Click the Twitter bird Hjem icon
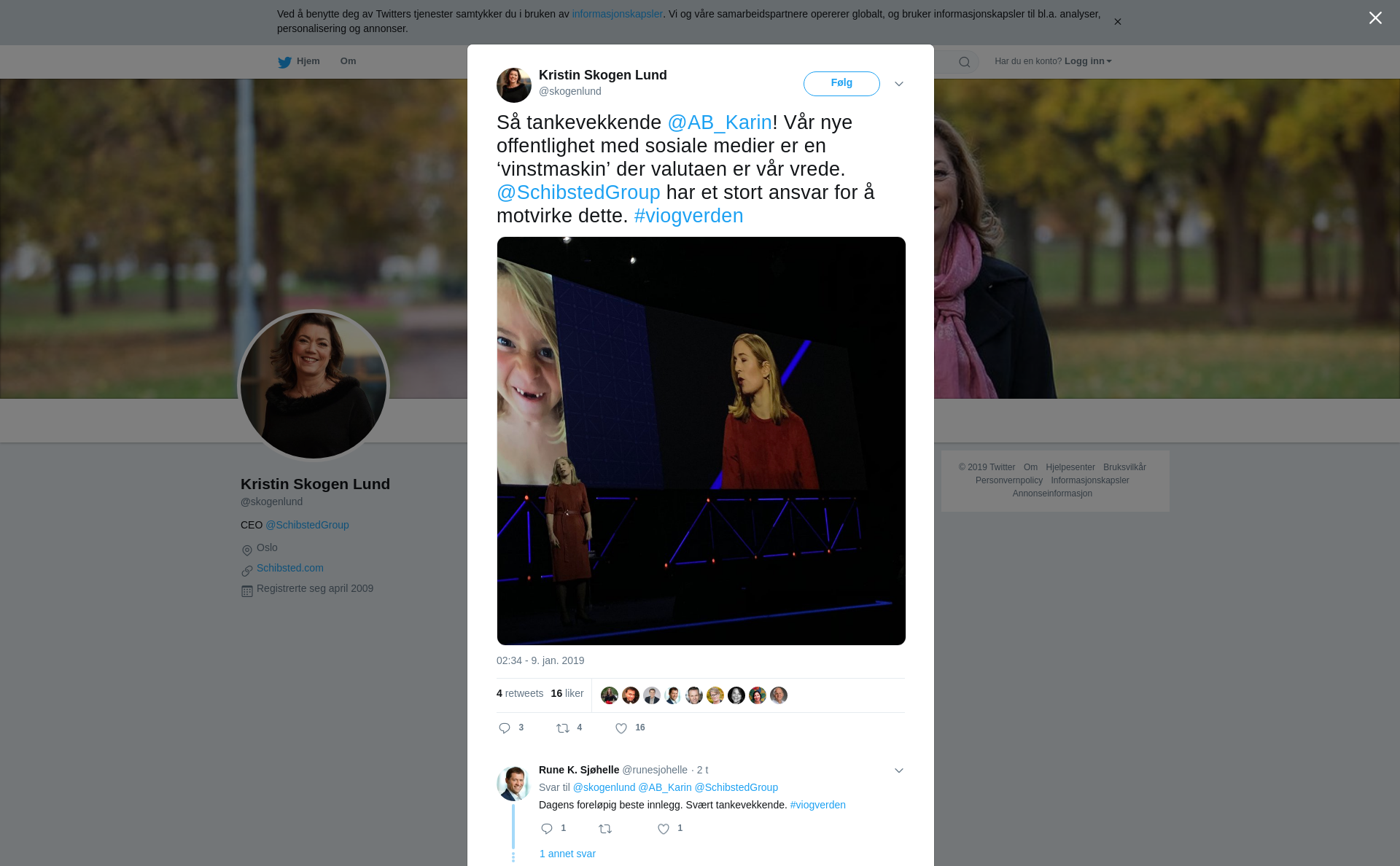Viewport: 1400px width, 866px height. coord(284,62)
